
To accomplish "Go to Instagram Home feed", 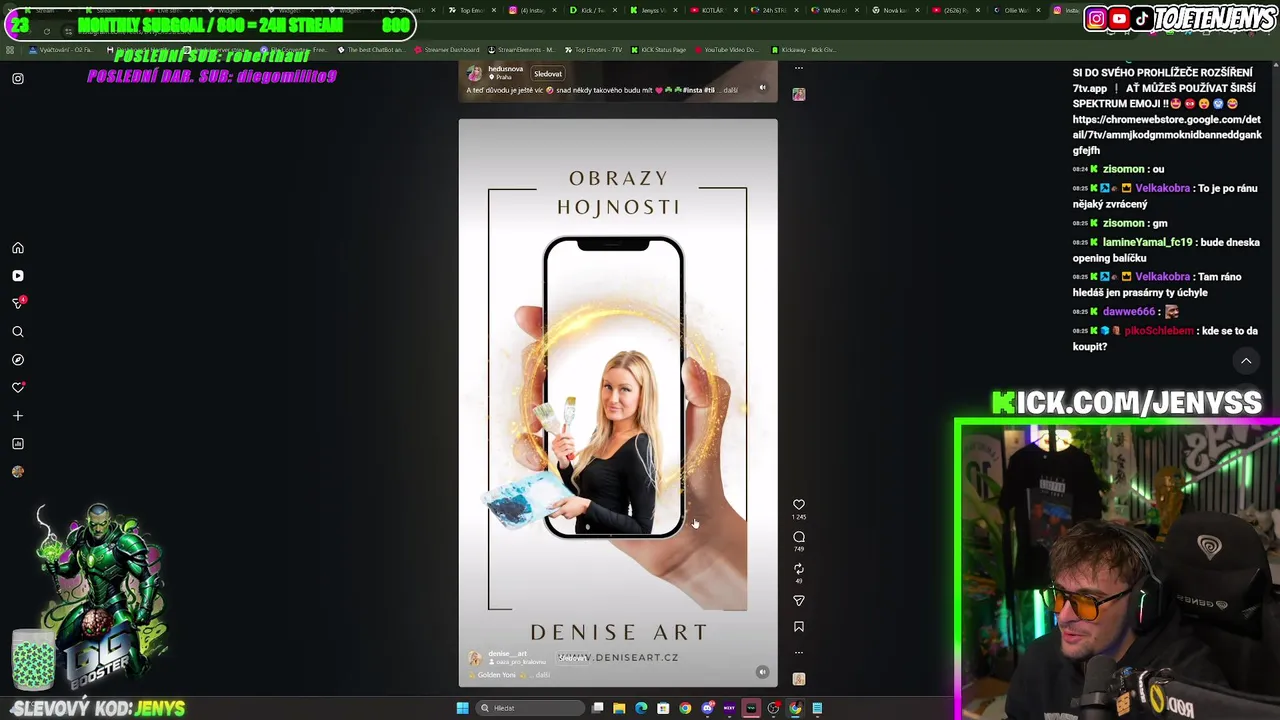I will pos(18,248).
